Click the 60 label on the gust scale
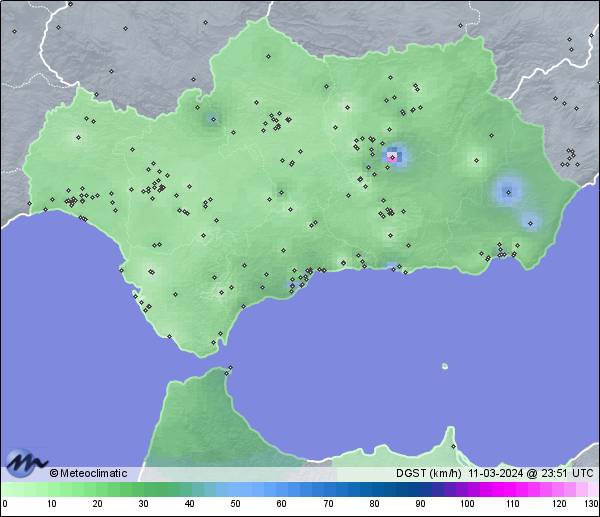600x517 pixels. click(x=281, y=504)
